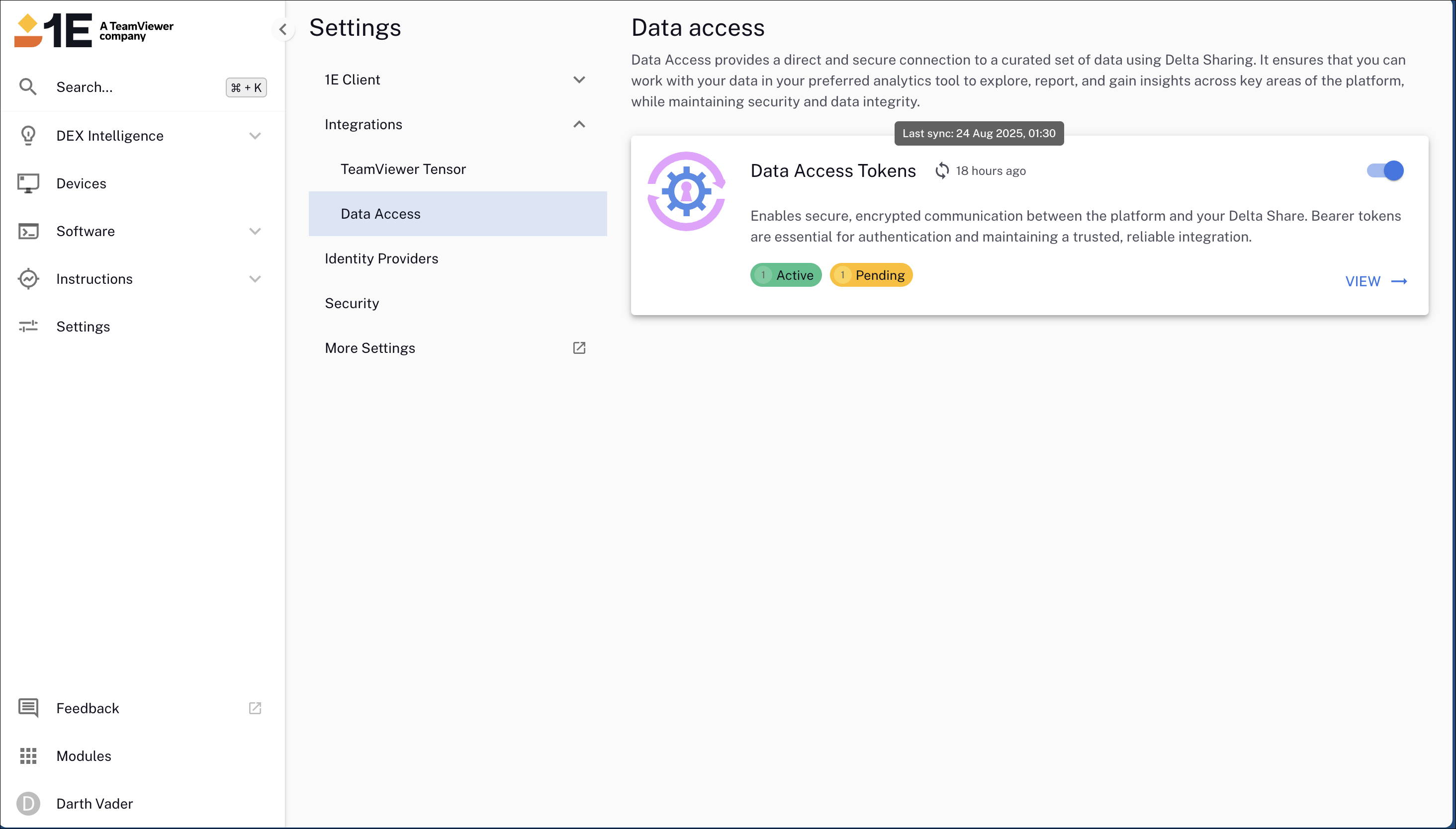The width and height of the screenshot is (1456, 829).
Task: Expand the Software navigation chevron
Action: 255,231
